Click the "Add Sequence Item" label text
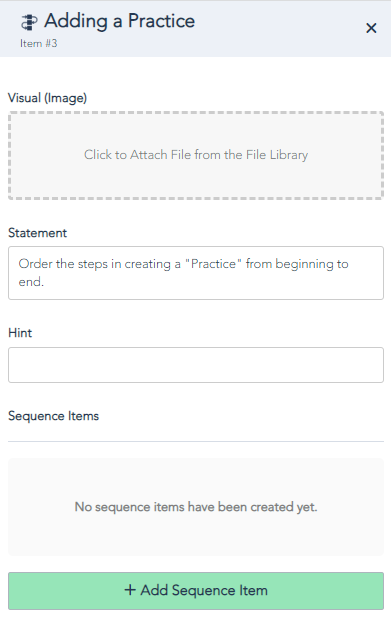 tap(204, 590)
